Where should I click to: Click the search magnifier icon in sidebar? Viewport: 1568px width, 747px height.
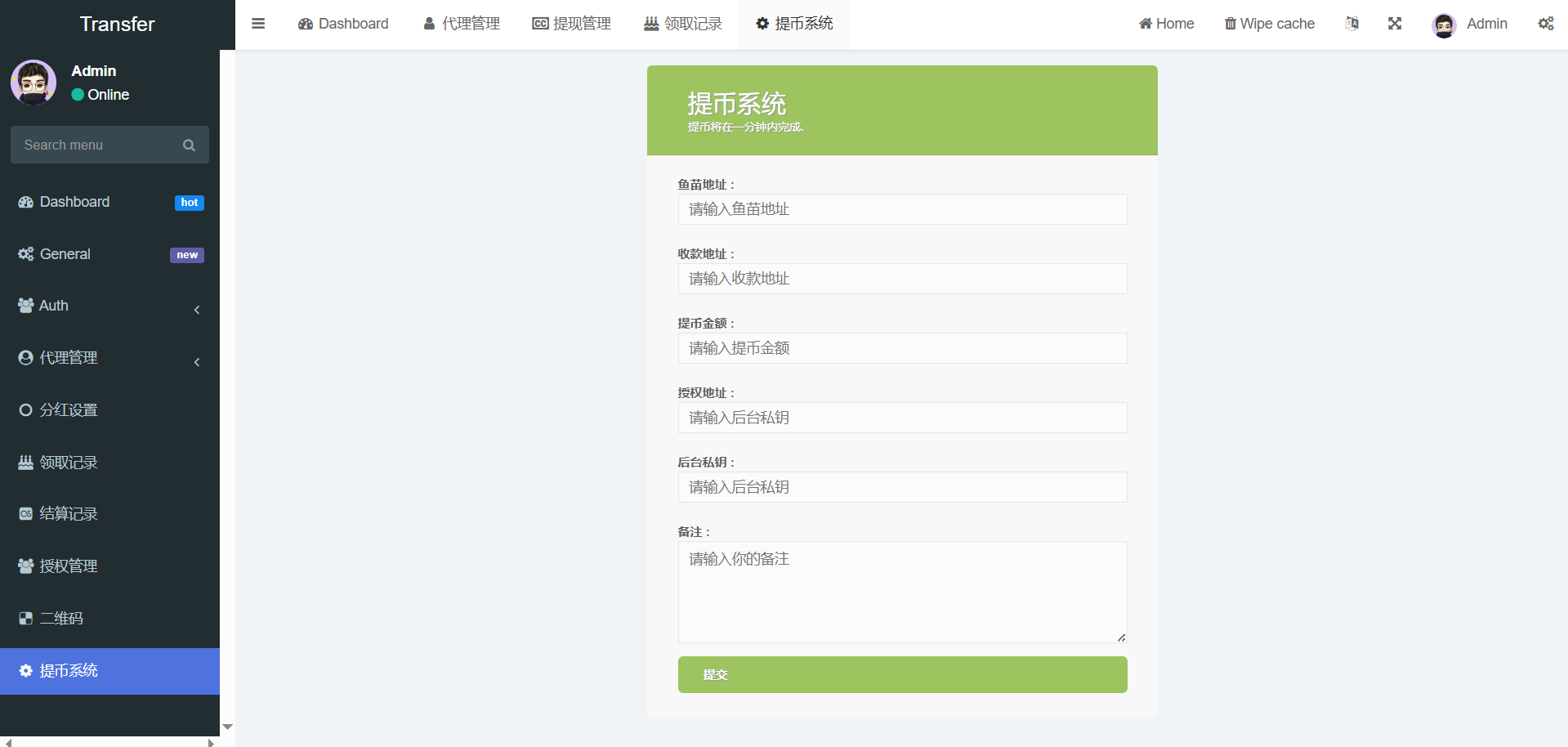pyautogui.click(x=189, y=145)
